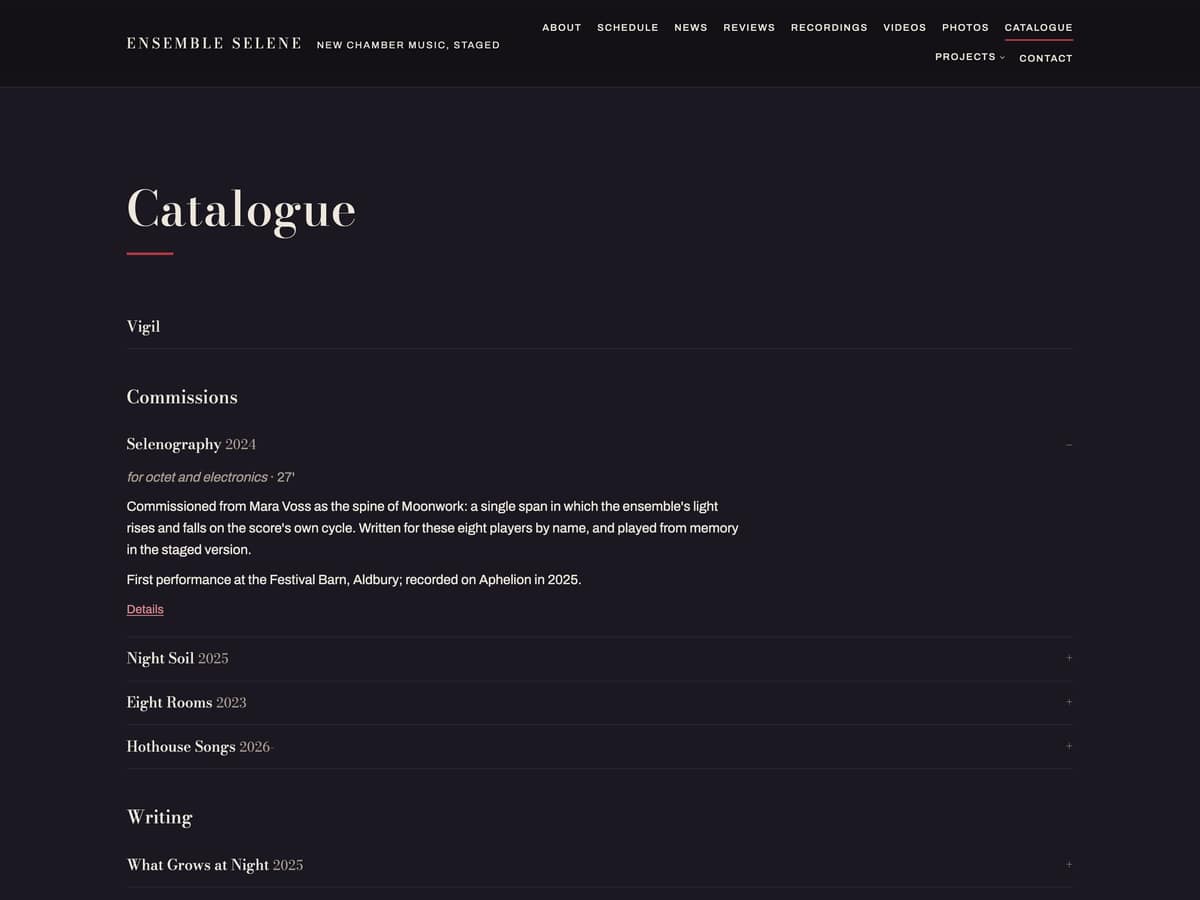Screen dimensions: 1200x900
Task: Follow the Details link under Selenography
Action: pyautogui.click(x=145, y=609)
